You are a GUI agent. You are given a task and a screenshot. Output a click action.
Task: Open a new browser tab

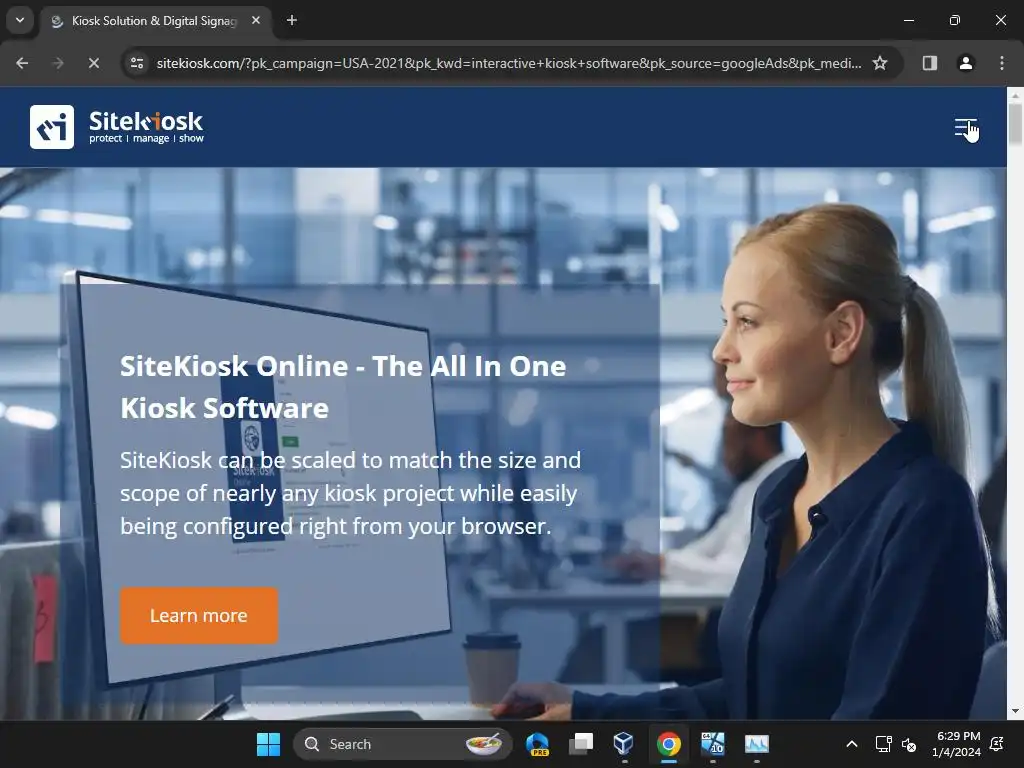292,20
